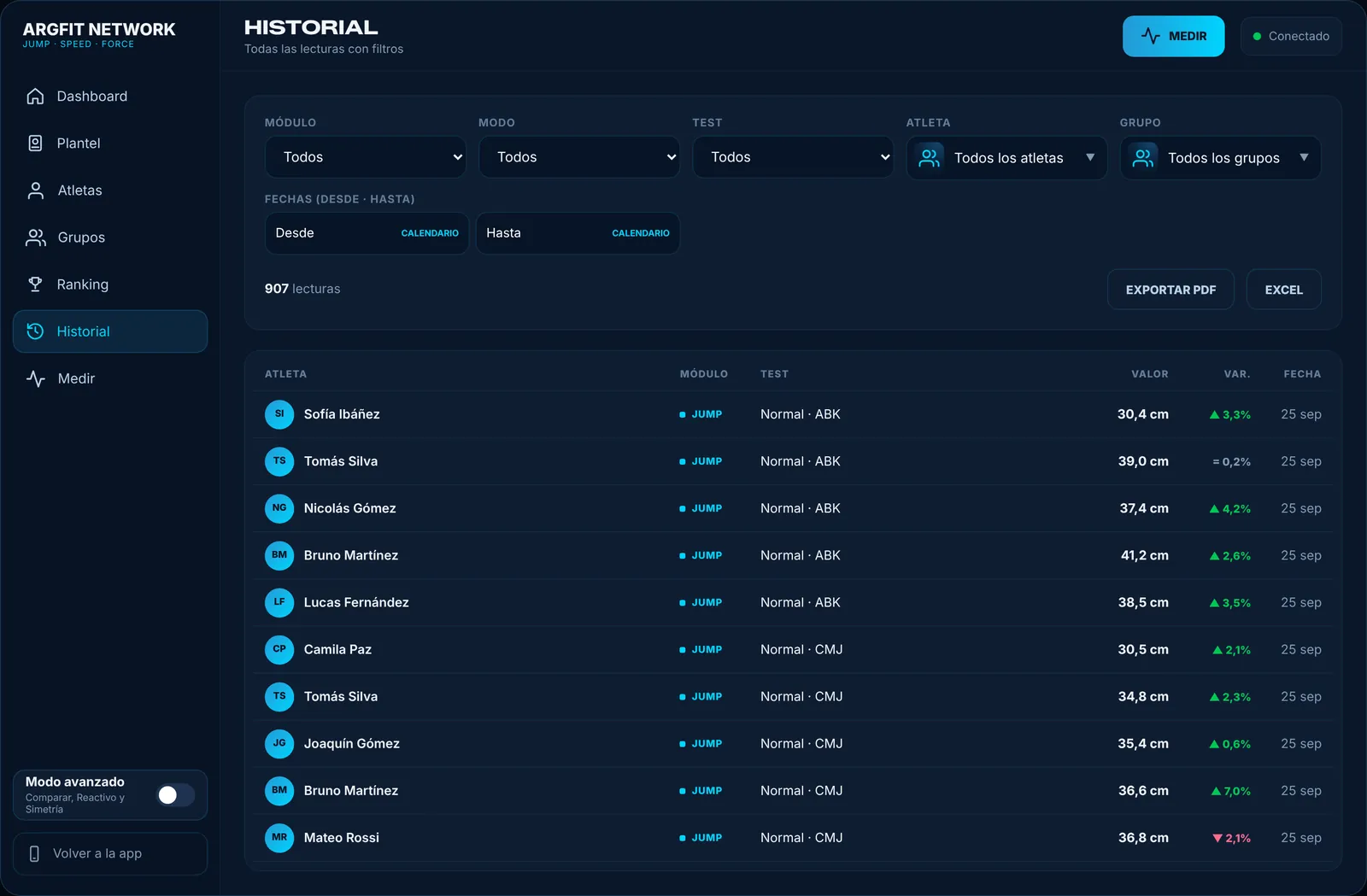Click the 907 lecturas count
The image size is (1367, 896).
coord(302,289)
